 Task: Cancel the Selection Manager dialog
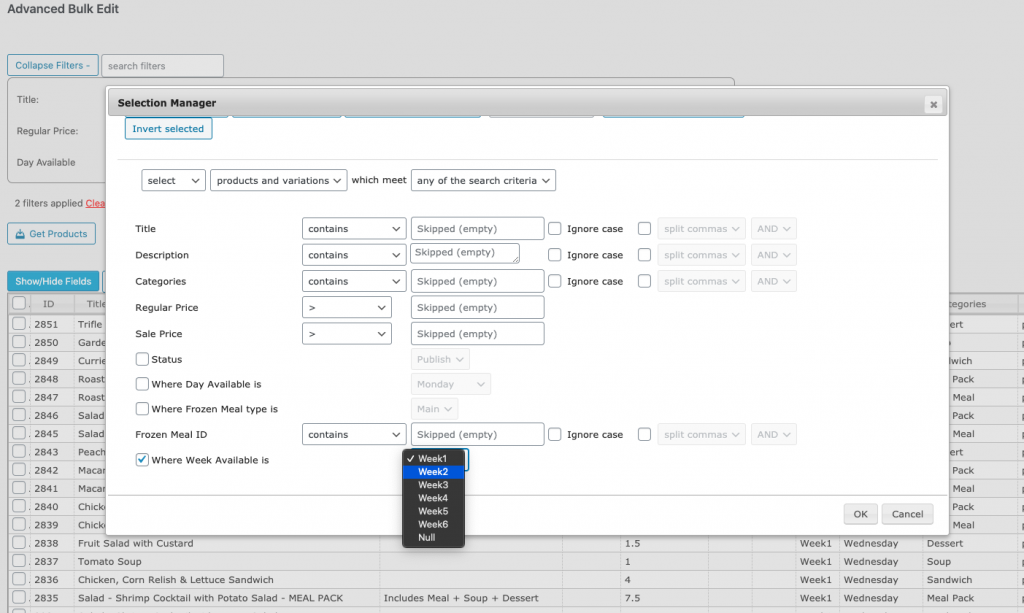pos(907,514)
